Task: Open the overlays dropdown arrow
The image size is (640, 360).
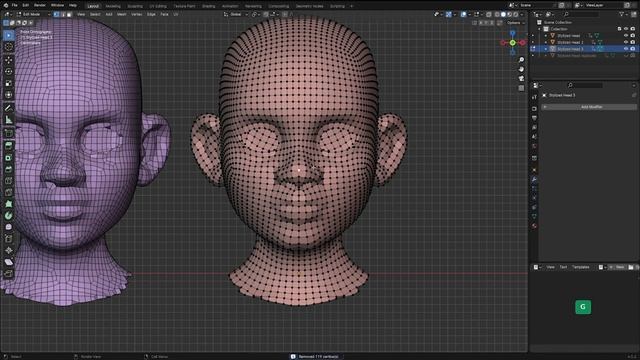Action: [469, 14]
